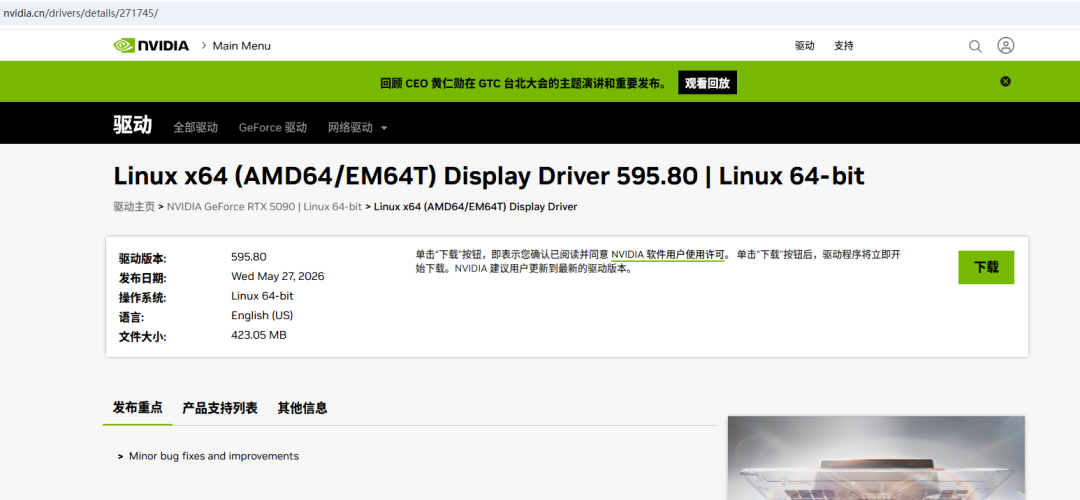1080x500 pixels.
Task: Open the 驱动 top navigation item
Action: 804,46
